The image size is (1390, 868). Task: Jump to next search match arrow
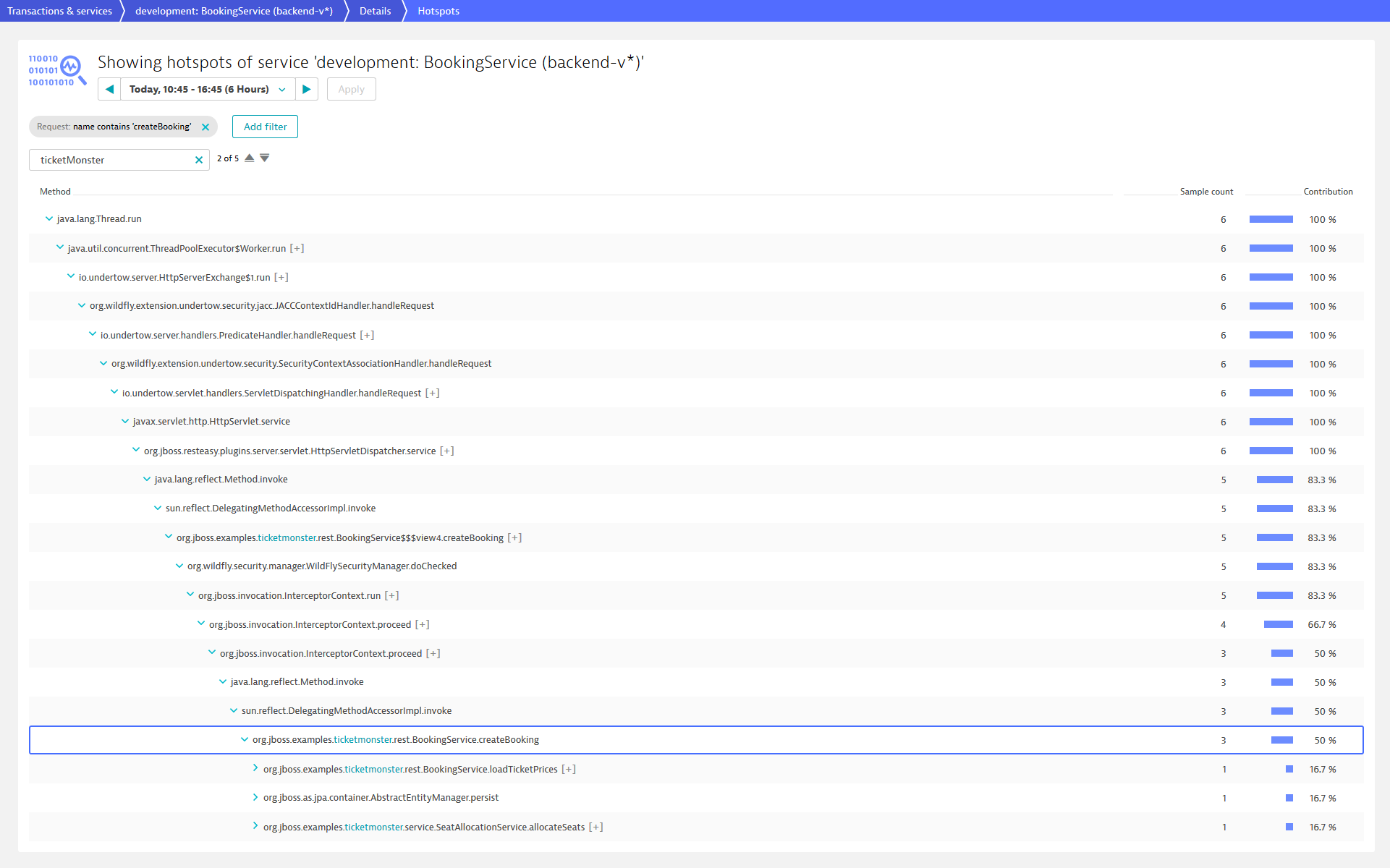point(265,158)
